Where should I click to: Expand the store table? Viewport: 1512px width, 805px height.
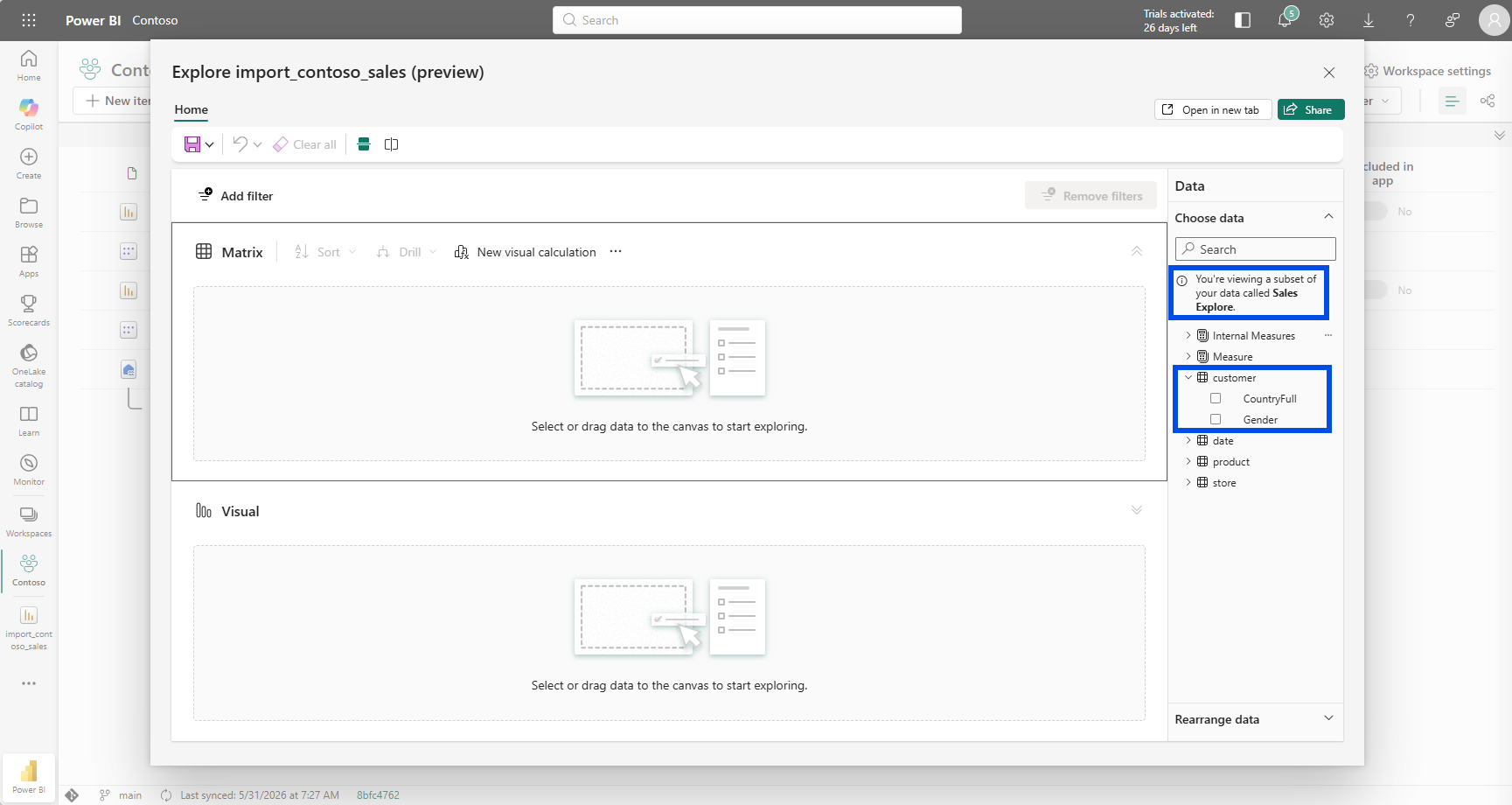(x=1188, y=482)
